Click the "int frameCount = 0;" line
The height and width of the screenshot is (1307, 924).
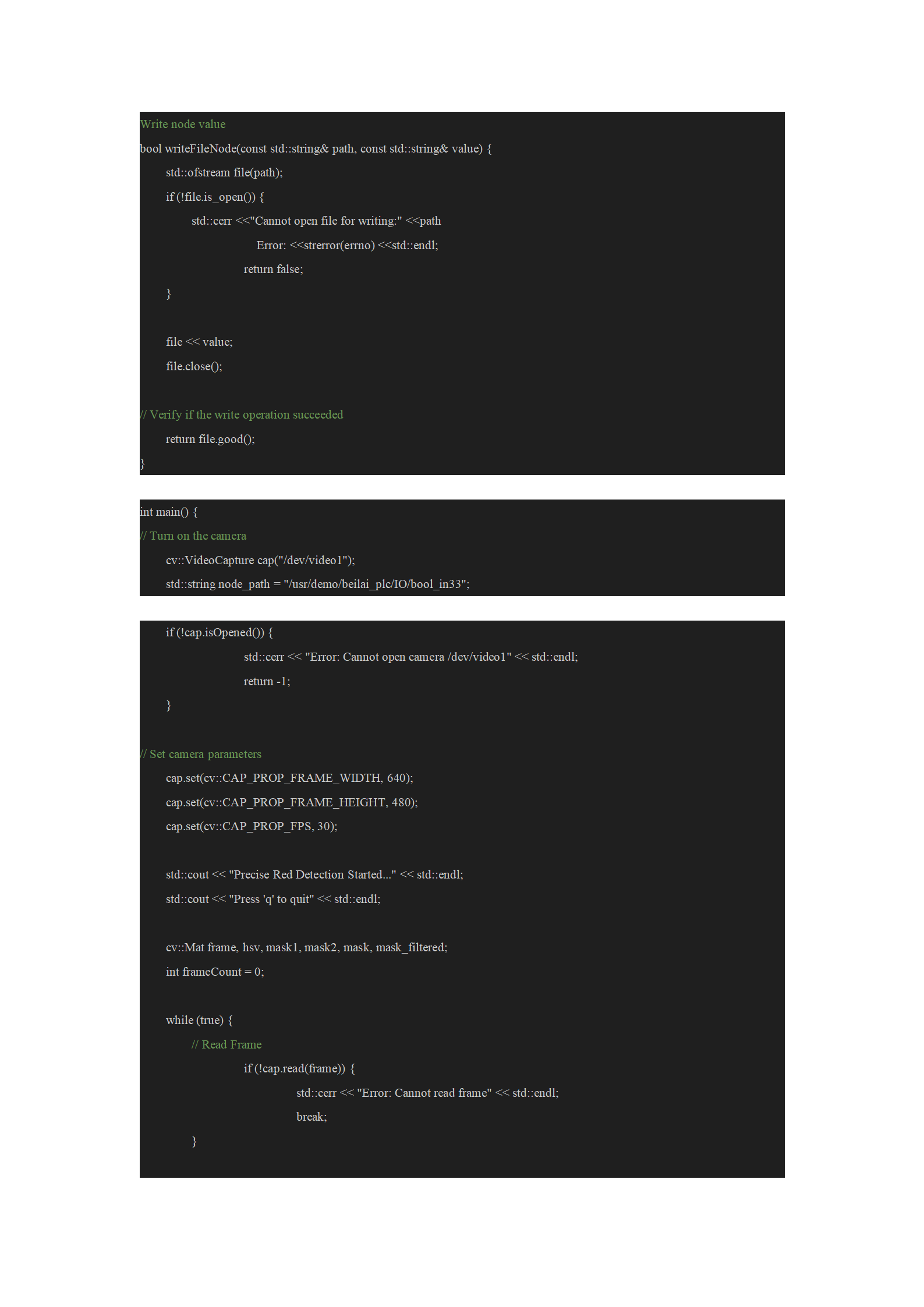[x=215, y=972]
